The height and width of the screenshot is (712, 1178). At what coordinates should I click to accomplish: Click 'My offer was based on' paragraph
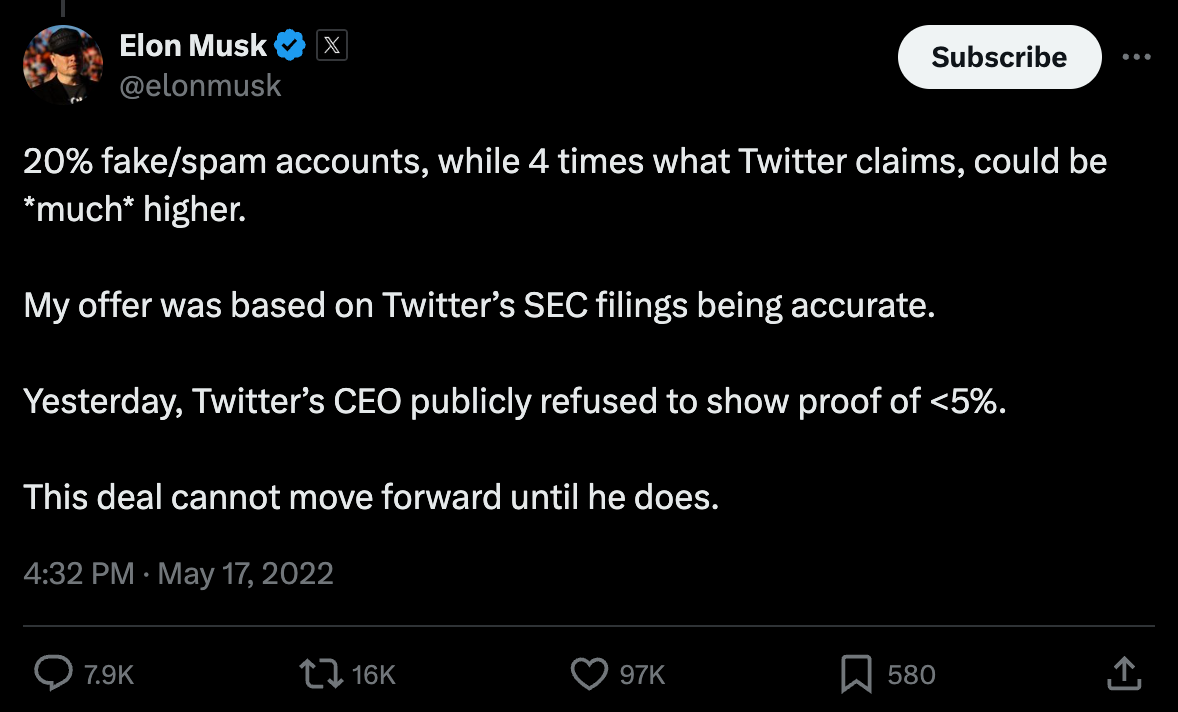pos(479,305)
